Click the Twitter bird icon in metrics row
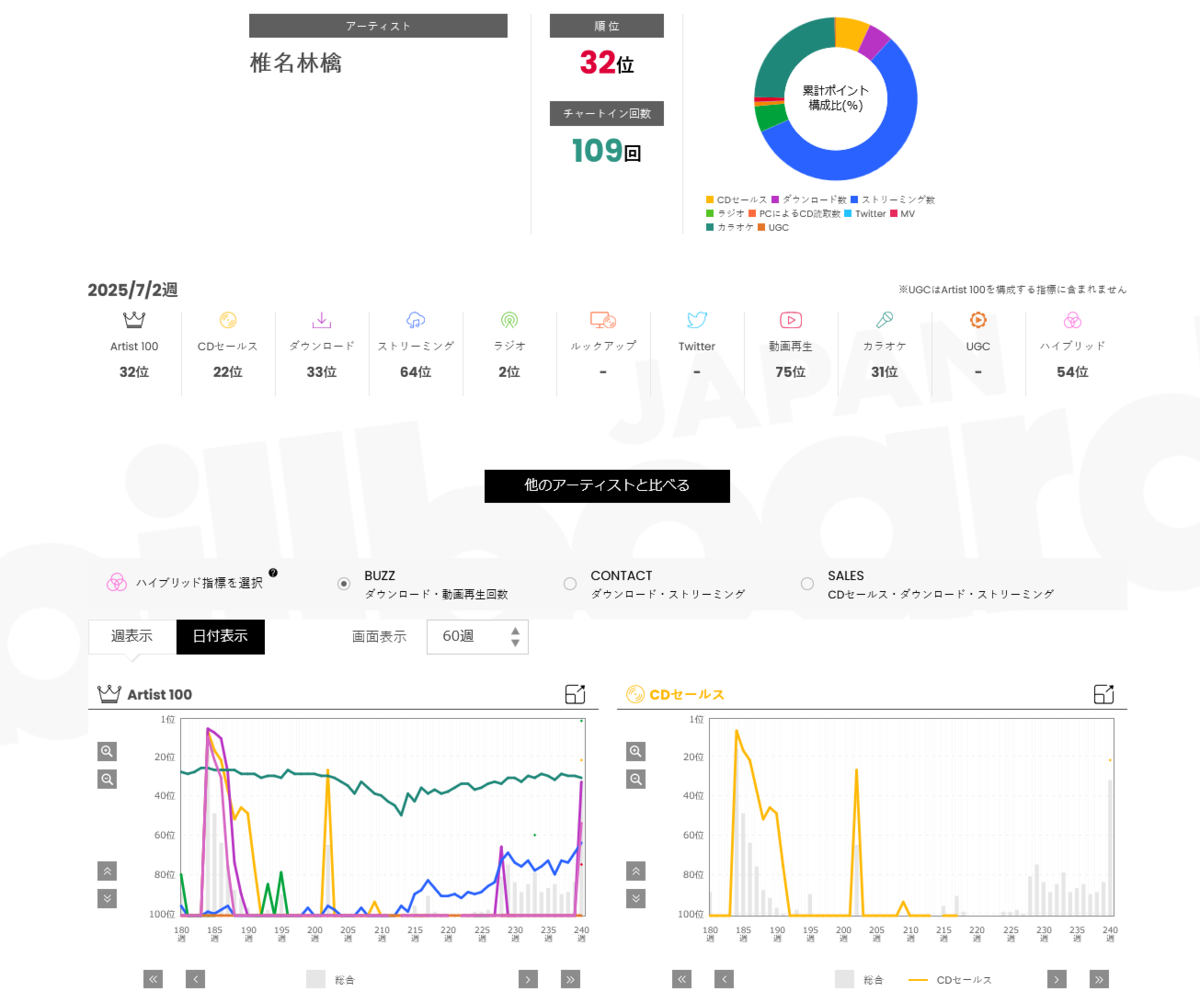Image resolution: width=1200 pixels, height=991 pixels. 697,320
